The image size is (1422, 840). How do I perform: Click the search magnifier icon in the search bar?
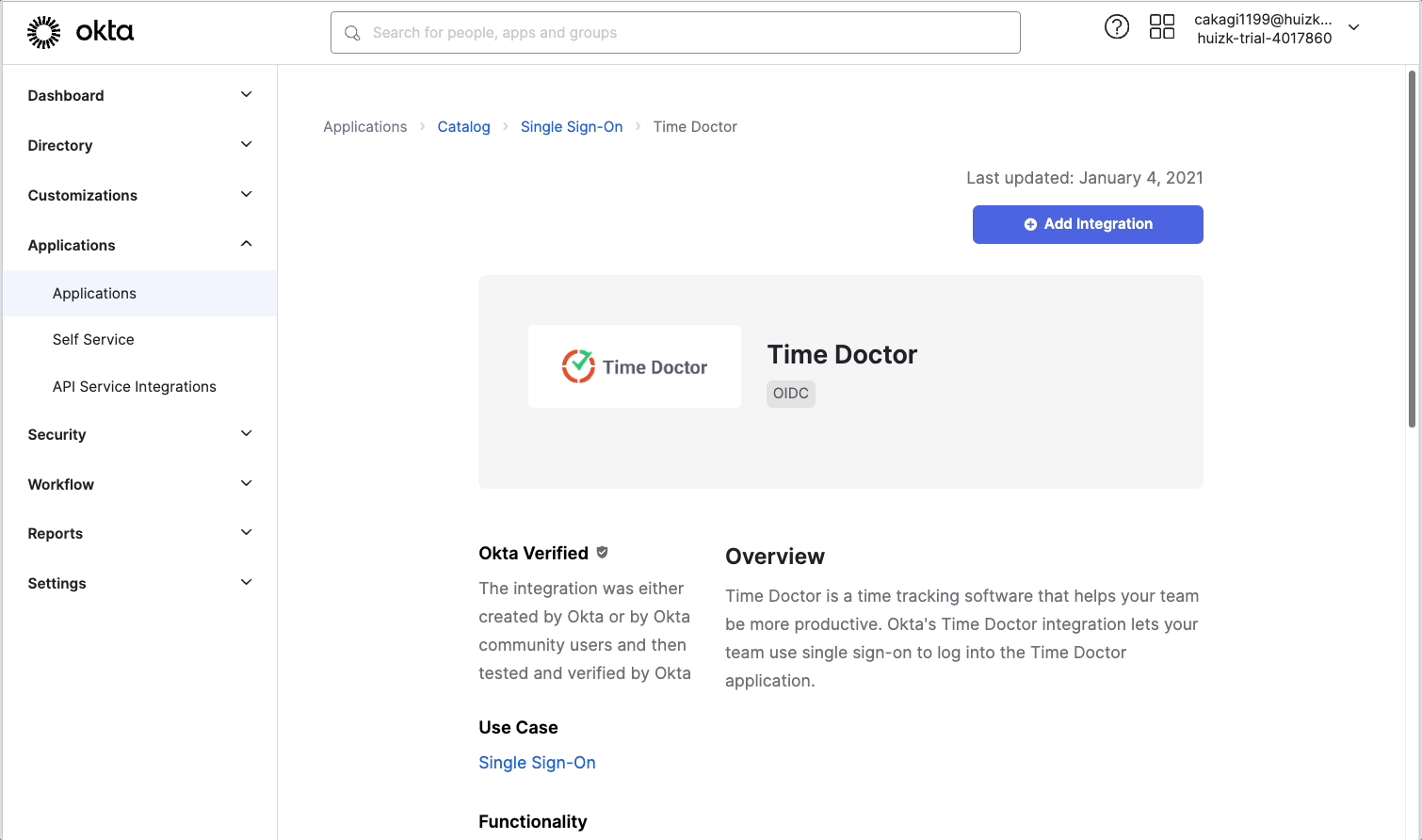pyautogui.click(x=352, y=32)
